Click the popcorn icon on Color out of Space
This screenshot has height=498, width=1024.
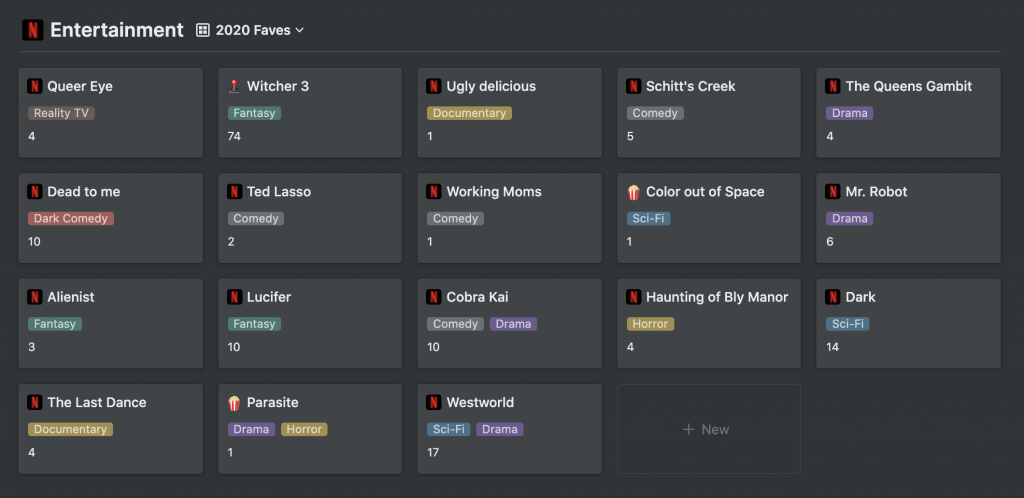[633, 192]
